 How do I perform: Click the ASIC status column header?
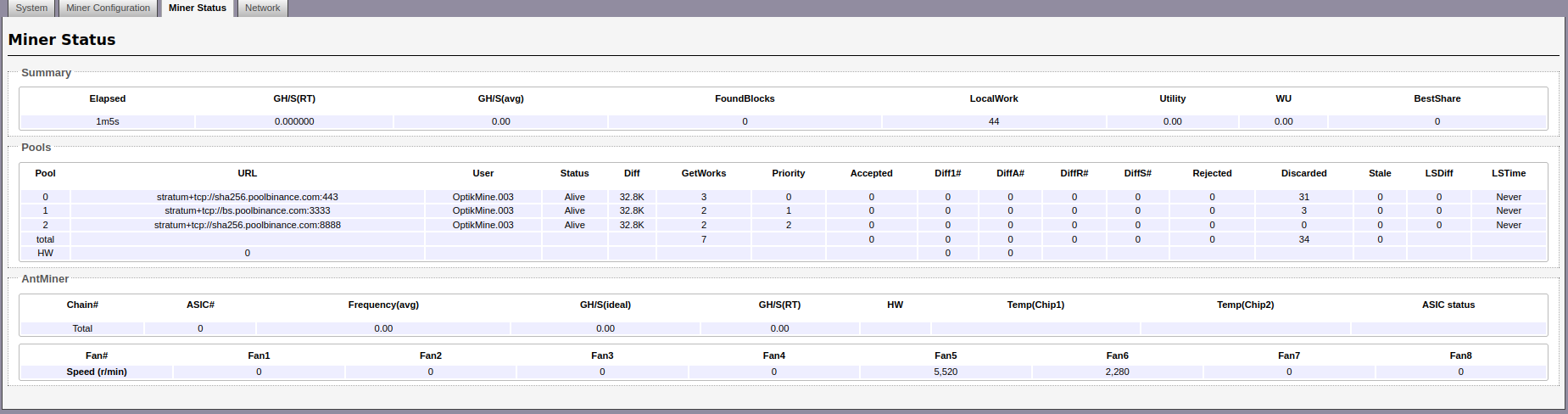click(x=1448, y=305)
